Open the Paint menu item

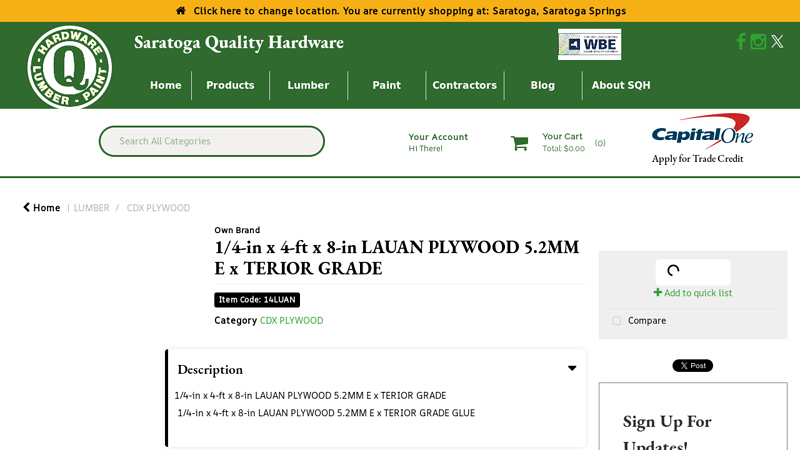(386, 85)
